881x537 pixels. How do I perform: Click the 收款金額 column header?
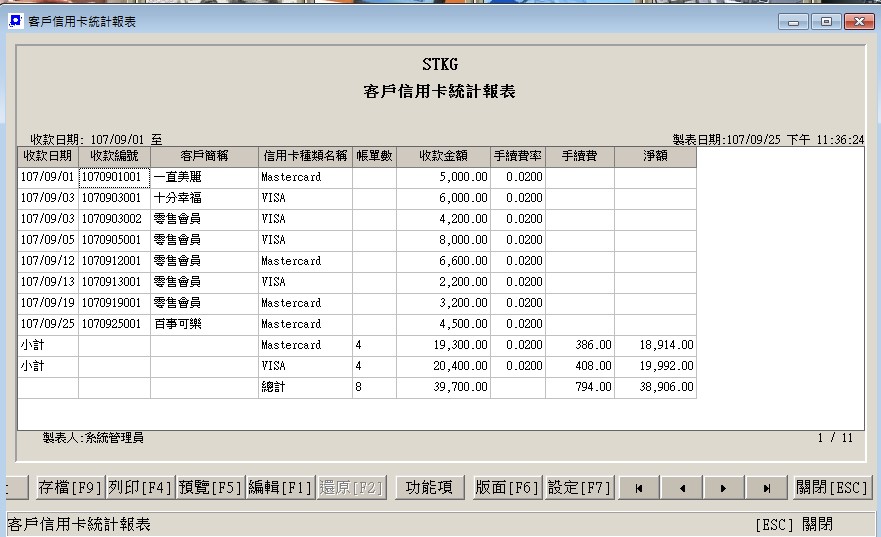(443, 156)
